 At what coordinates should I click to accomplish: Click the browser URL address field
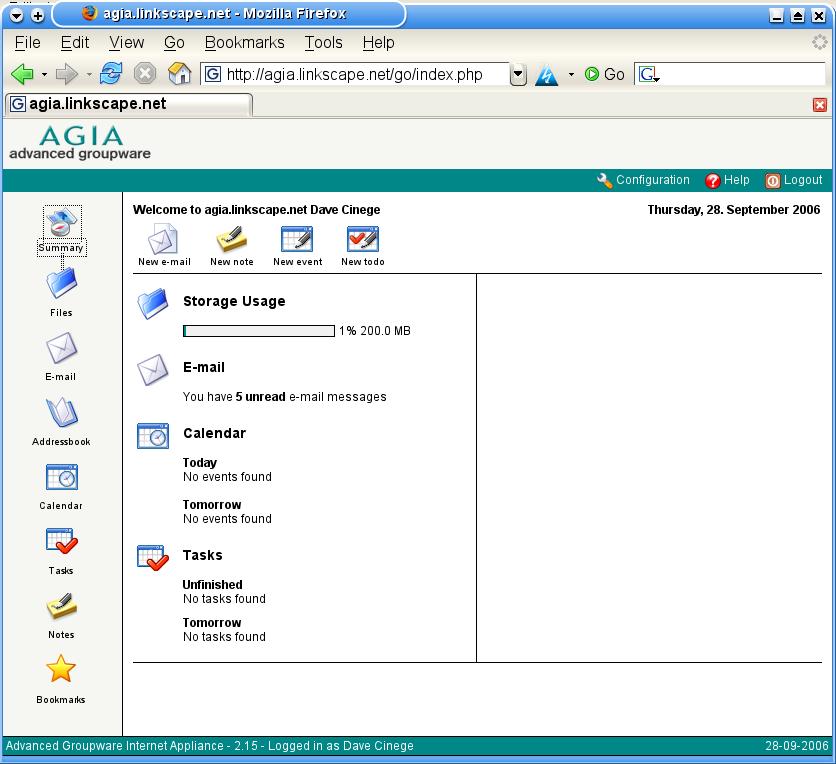pos(365,75)
